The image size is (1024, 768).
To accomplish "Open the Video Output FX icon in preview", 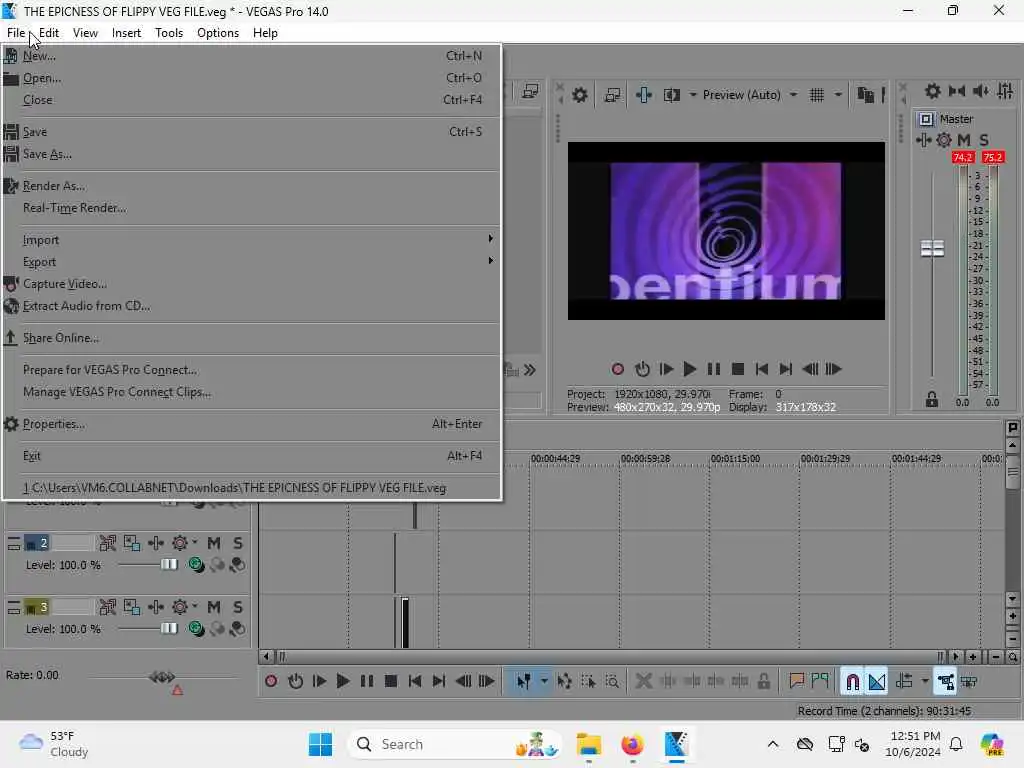I will [643, 95].
